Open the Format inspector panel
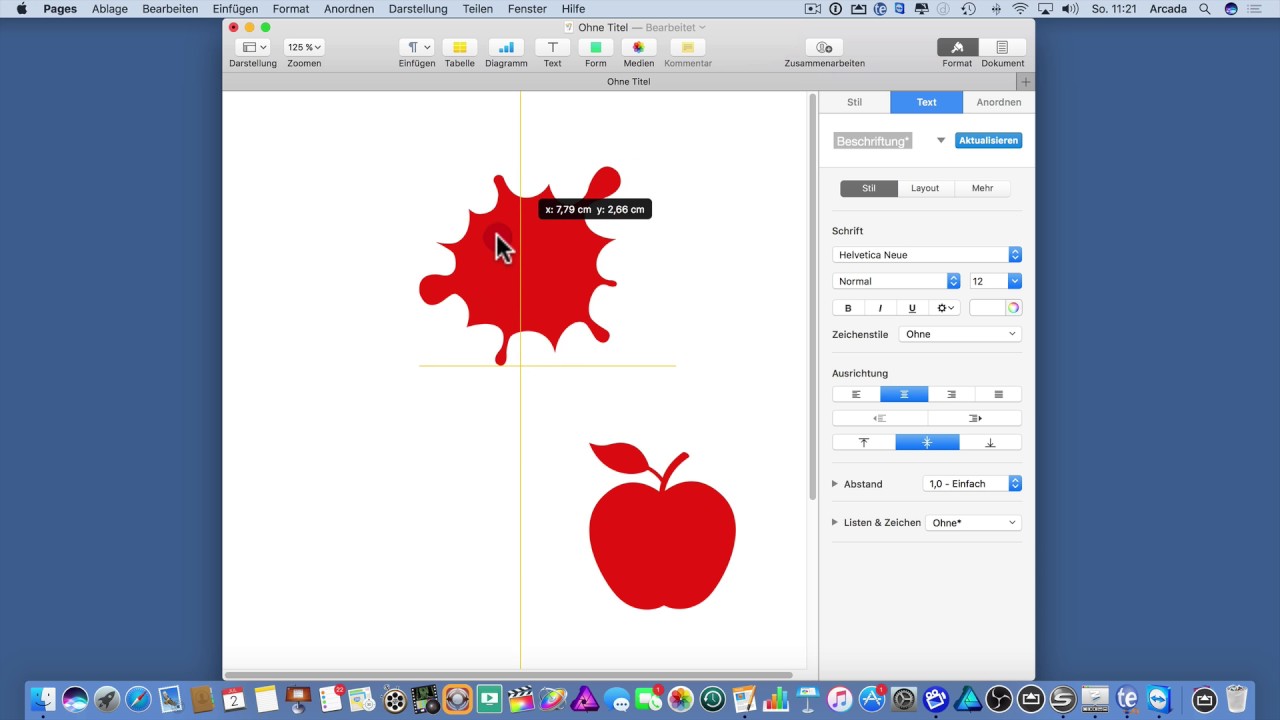 957,47
